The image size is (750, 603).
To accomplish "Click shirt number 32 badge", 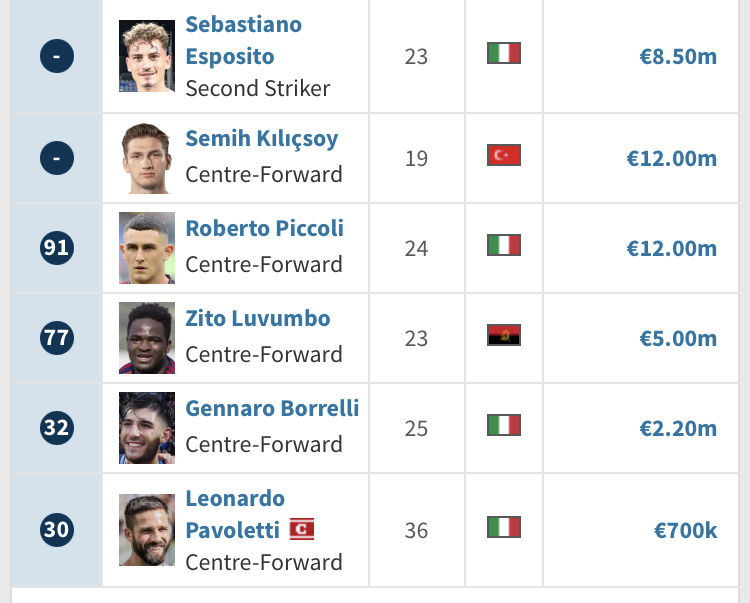I will pos(57,428).
